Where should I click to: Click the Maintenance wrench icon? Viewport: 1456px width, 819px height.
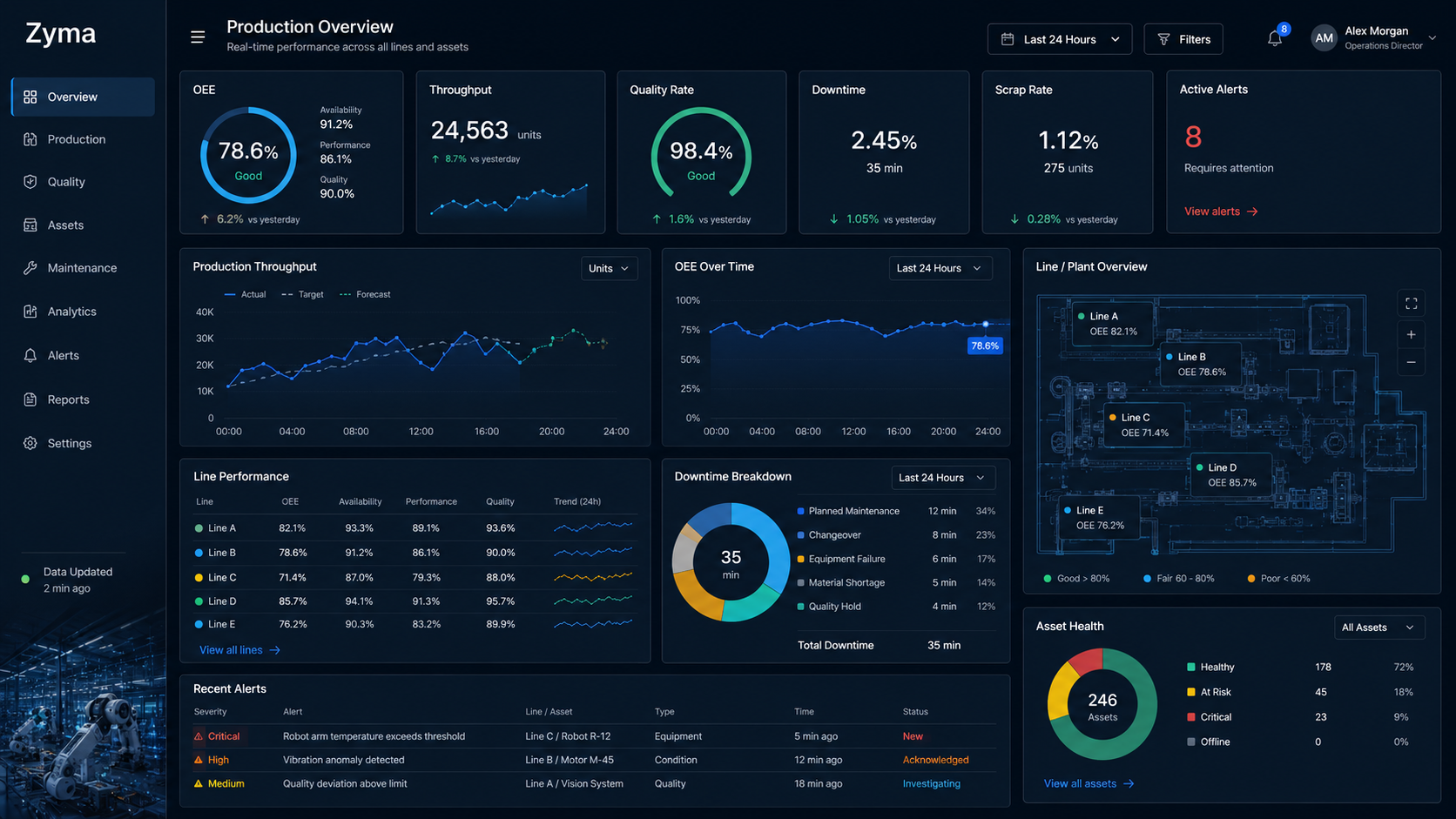30,268
